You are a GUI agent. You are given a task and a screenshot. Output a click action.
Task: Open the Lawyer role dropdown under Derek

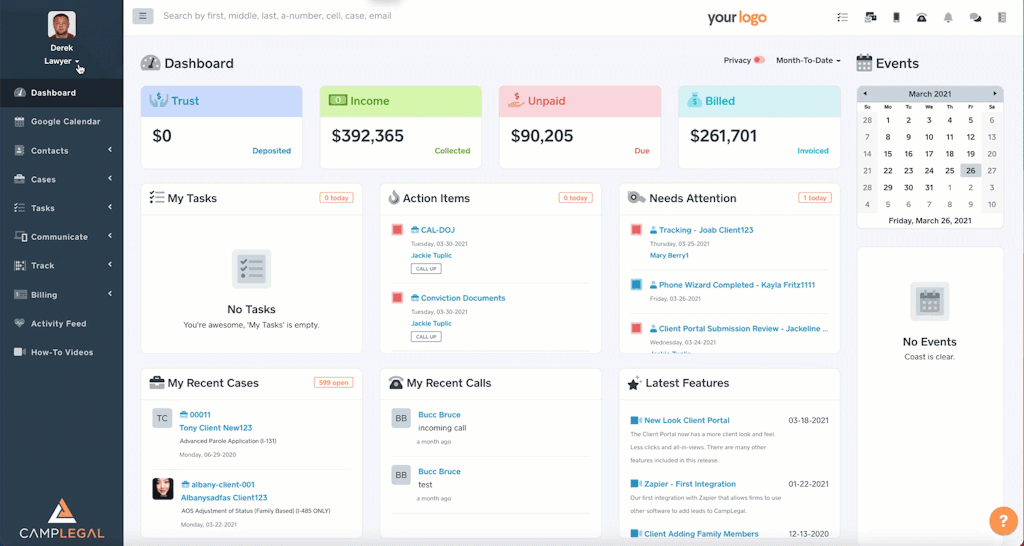[61, 61]
